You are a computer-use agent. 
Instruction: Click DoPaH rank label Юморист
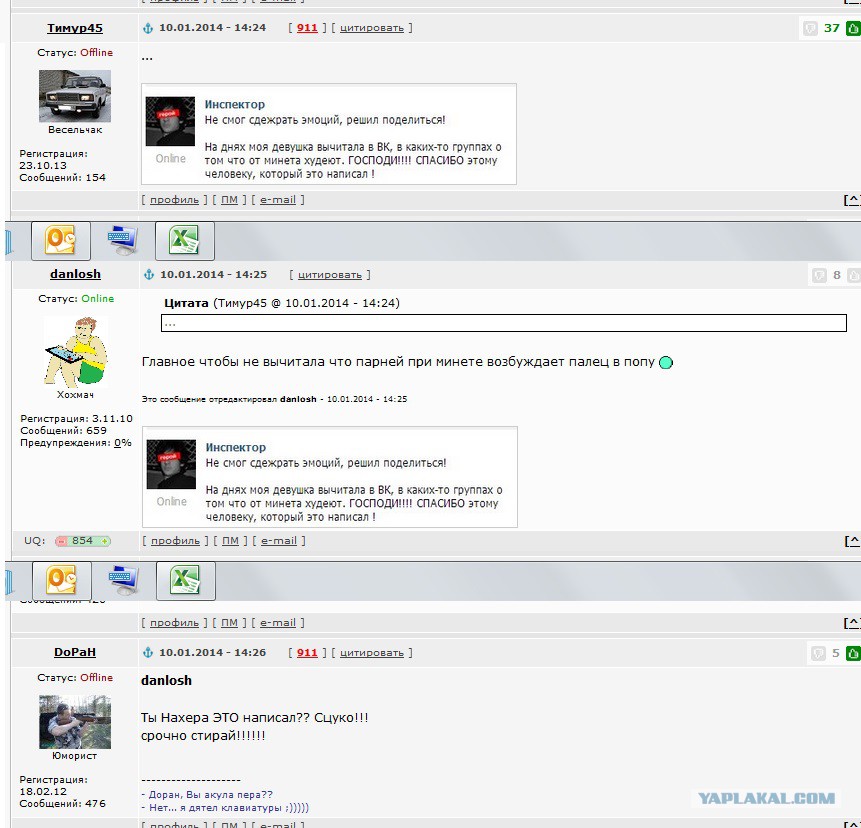74,756
